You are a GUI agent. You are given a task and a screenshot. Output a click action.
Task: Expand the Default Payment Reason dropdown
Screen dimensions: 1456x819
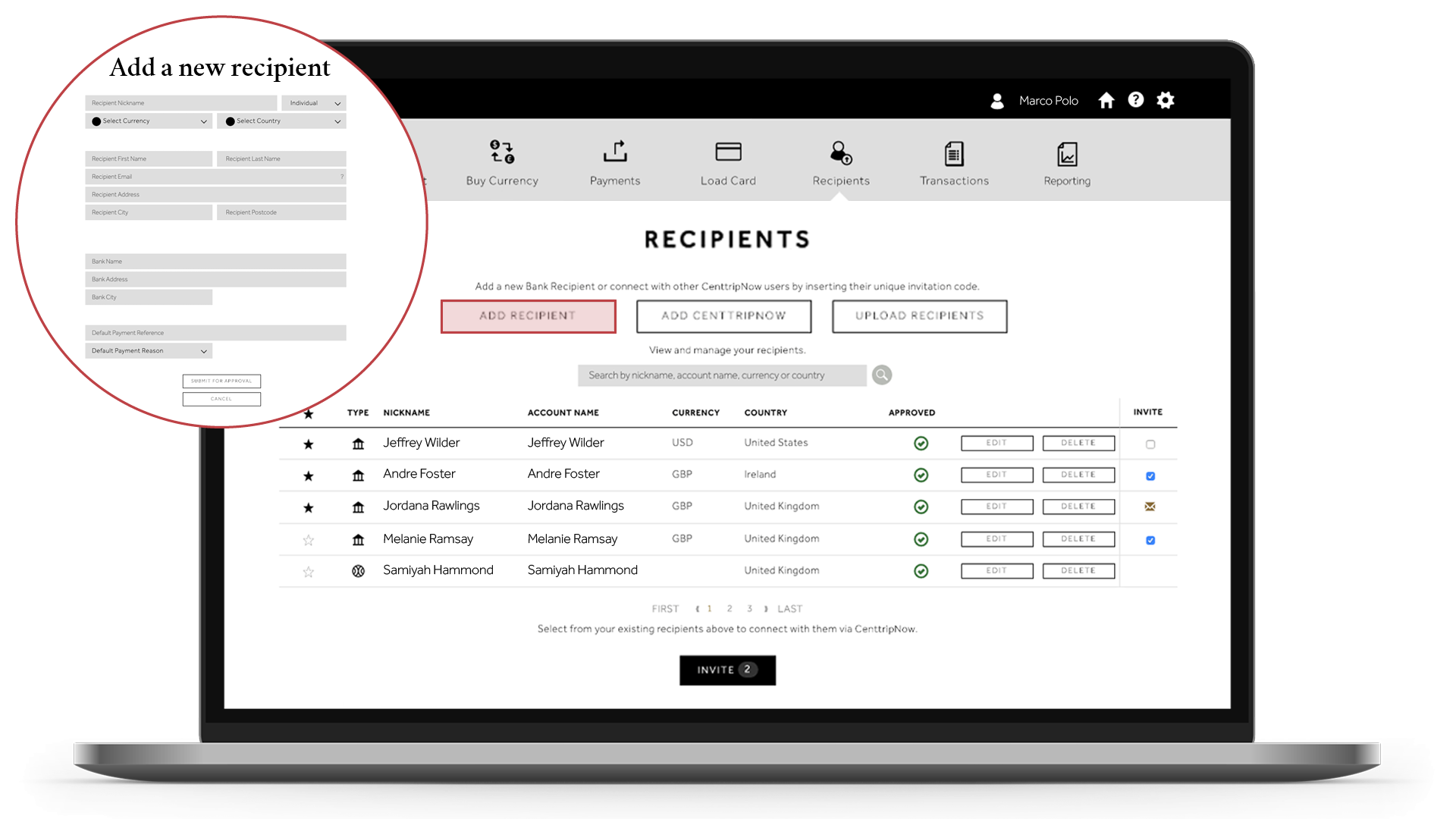pyautogui.click(x=149, y=350)
